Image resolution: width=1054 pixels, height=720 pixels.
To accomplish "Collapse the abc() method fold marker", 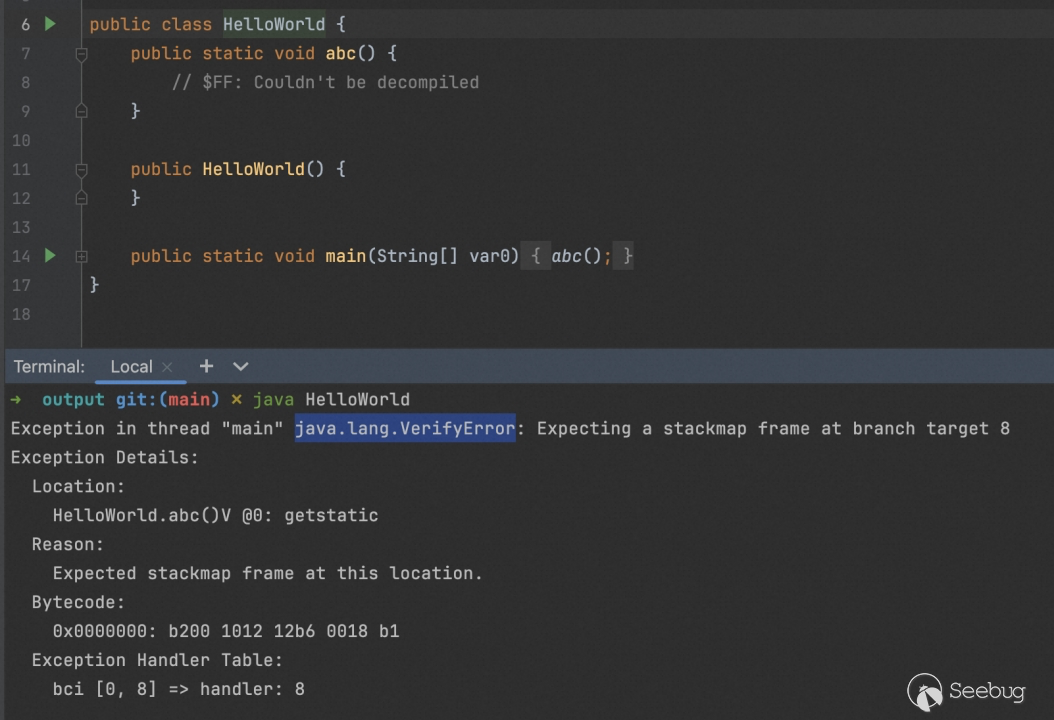I will tap(81, 54).
